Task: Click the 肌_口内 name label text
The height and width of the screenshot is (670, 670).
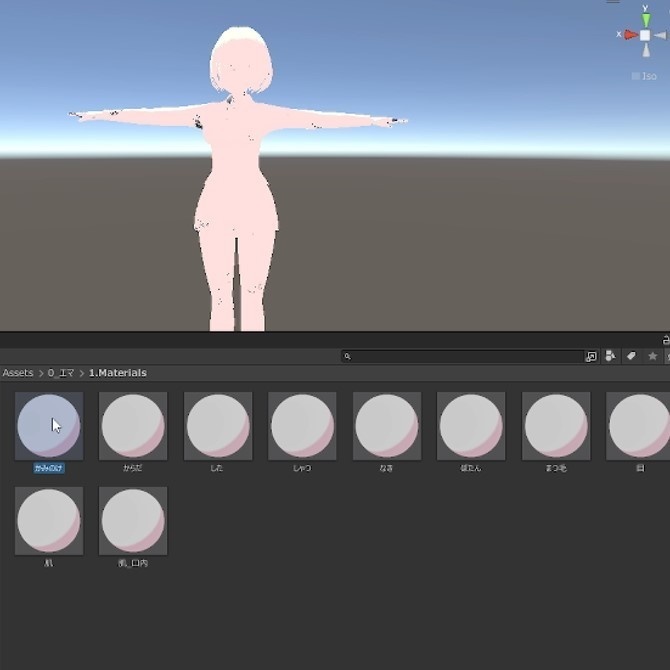Action: 133,564
